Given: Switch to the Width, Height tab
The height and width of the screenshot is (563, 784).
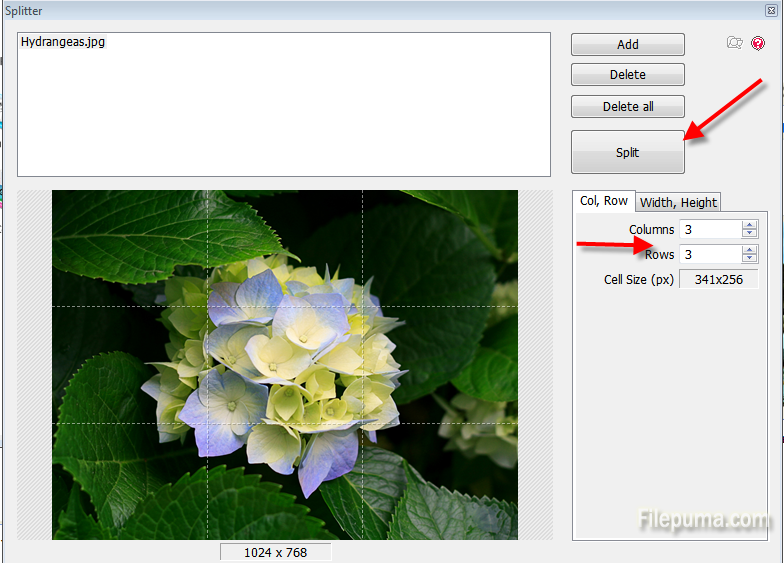Looking at the screenshot, I should pos(678,202).
